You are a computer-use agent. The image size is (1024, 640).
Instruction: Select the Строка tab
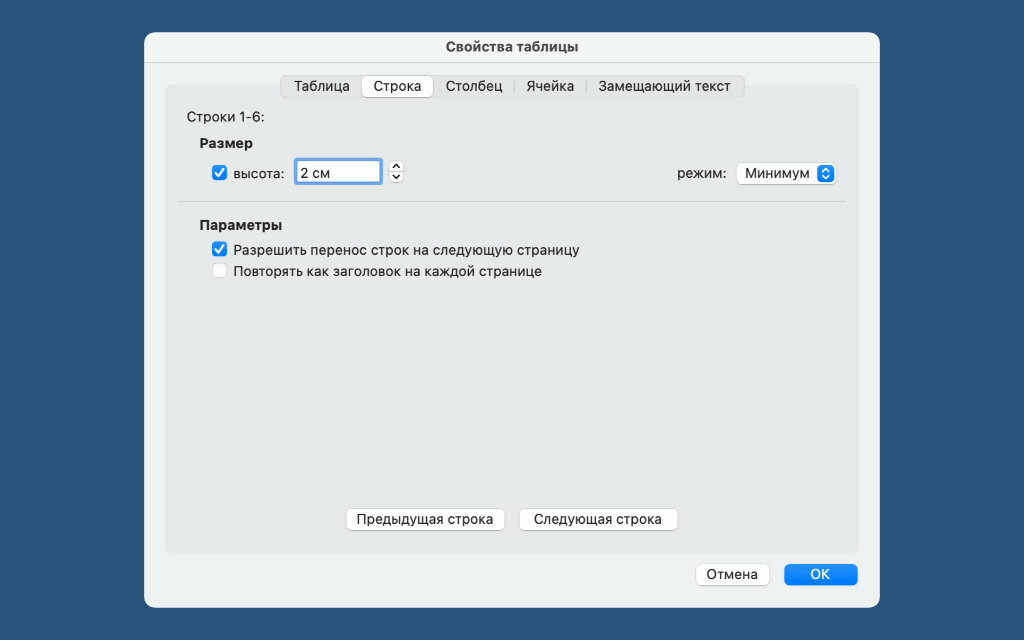[397, 86]
